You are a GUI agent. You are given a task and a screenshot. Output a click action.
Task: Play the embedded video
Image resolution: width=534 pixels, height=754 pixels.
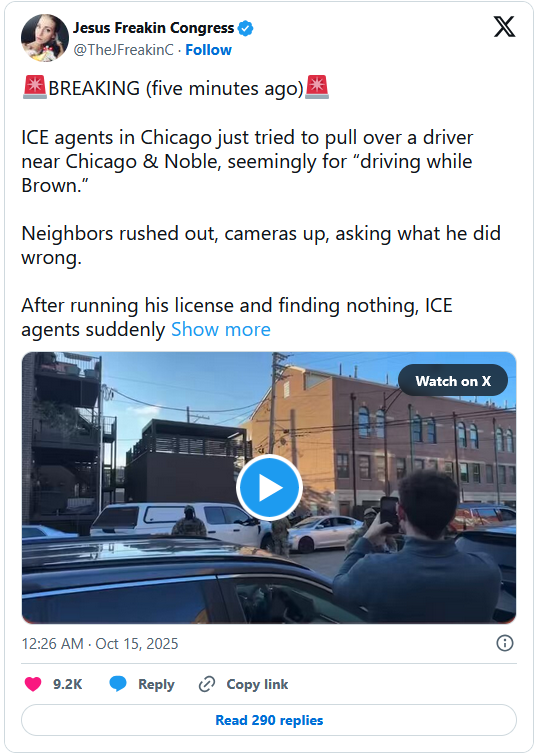pos(269,488)
